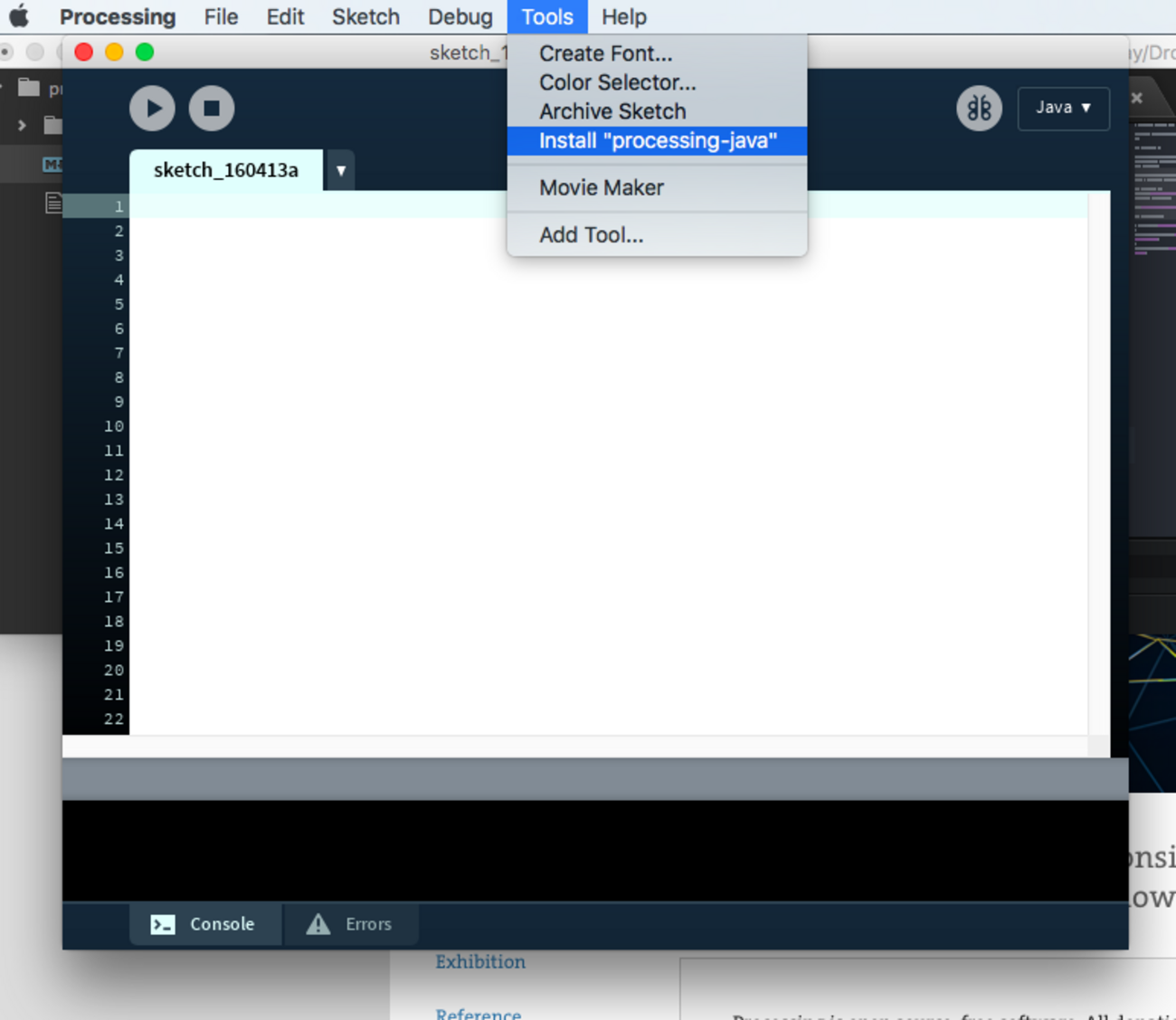1176x1020 pixels.
Task: Toggle the butterfly debugger icon
Action: [979, 109]
